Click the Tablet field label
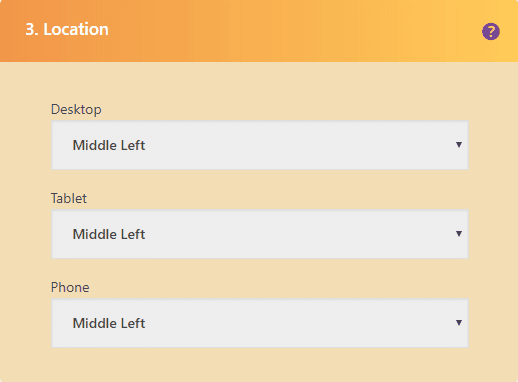Screen dimensions: 518x382 tap(69, 198)
